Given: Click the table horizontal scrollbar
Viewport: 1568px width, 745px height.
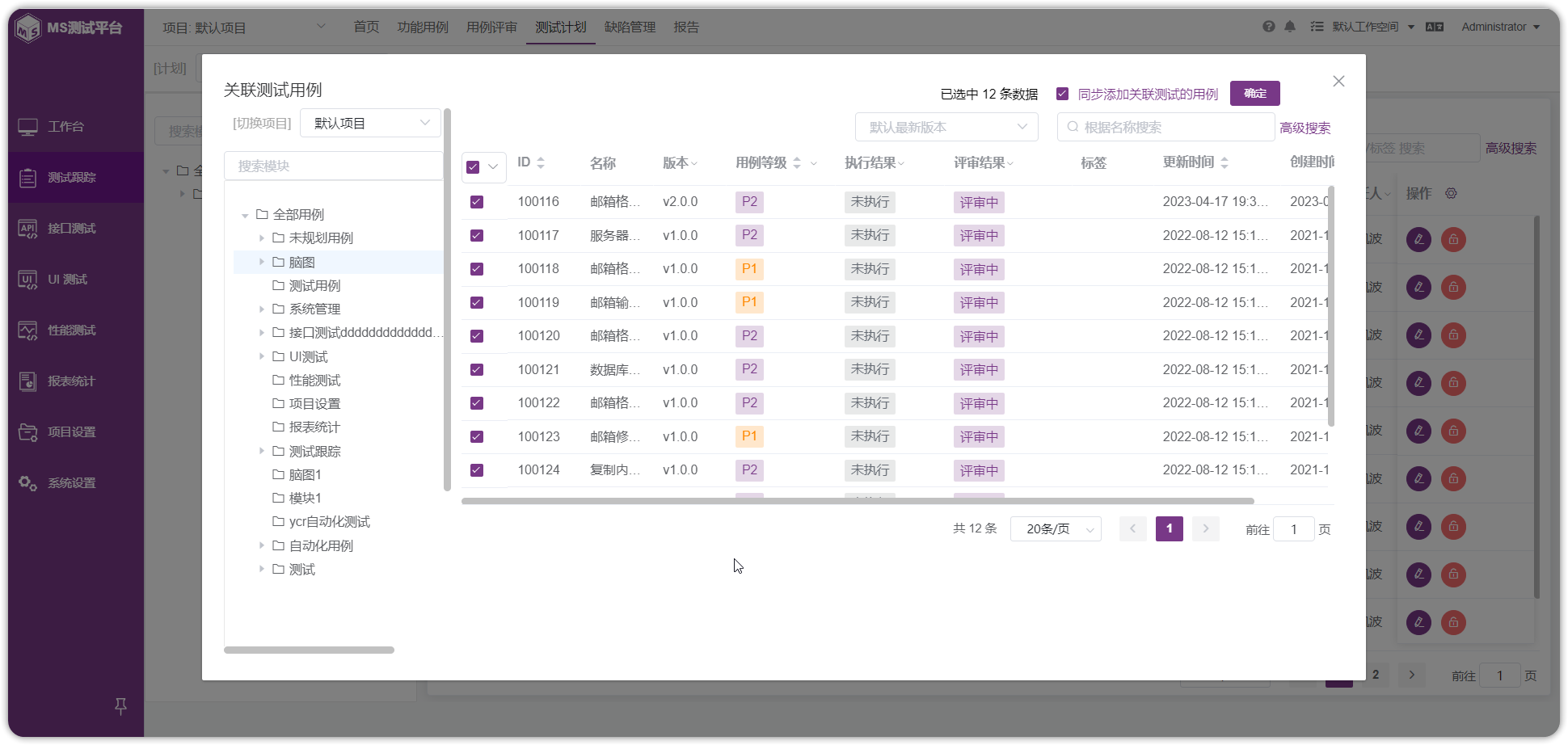Looking at the screenshot, I should tap(858, 501).
